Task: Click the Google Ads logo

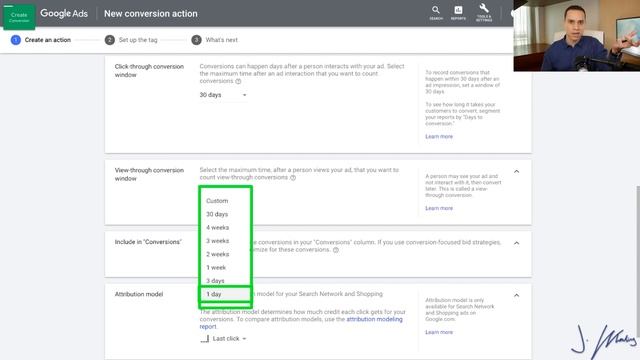Action: click(64, 13)
